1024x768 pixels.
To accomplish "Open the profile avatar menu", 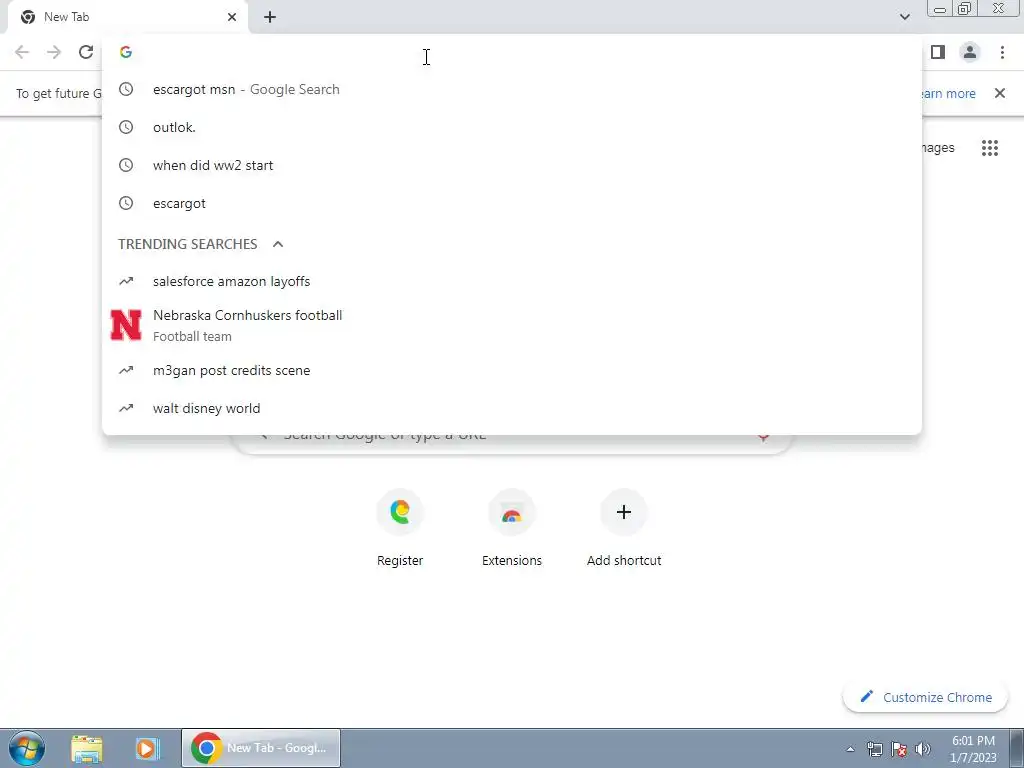I will (970, 52).
